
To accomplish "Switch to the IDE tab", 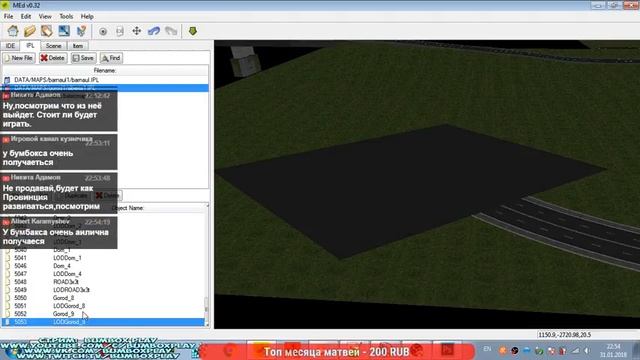I will point(10,46).
